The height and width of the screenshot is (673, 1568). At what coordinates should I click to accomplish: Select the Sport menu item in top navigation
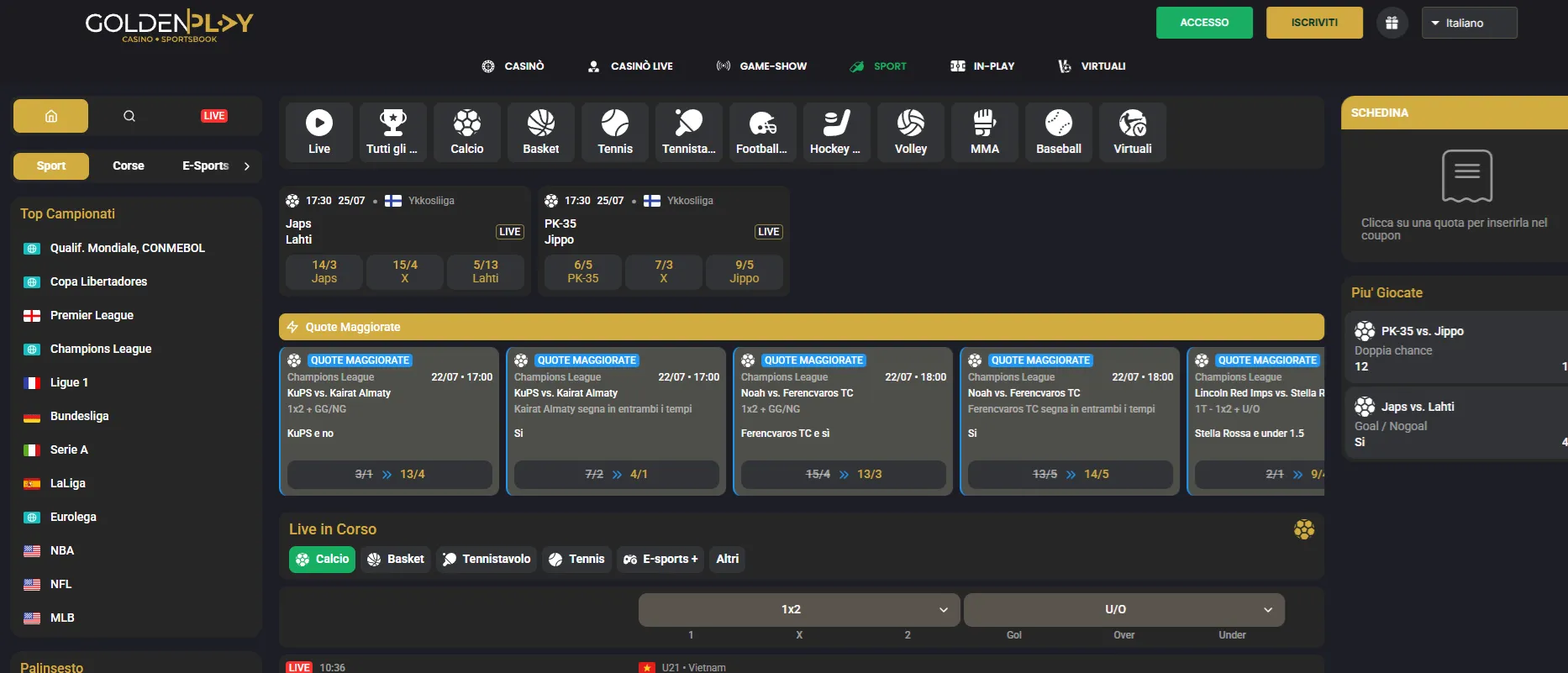pos(878,66)
